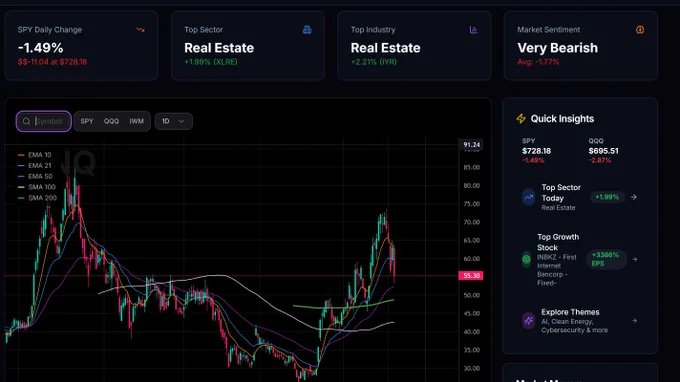Click the 45.00 price axis label
This screenshot has height=382, width=680.
(471, 313)
